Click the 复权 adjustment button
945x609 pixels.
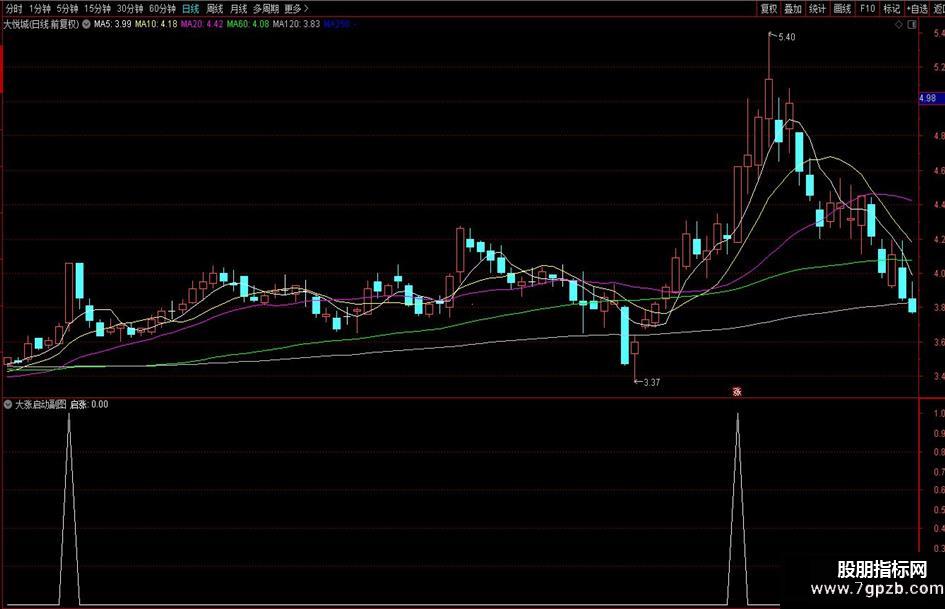pos(768,8)
